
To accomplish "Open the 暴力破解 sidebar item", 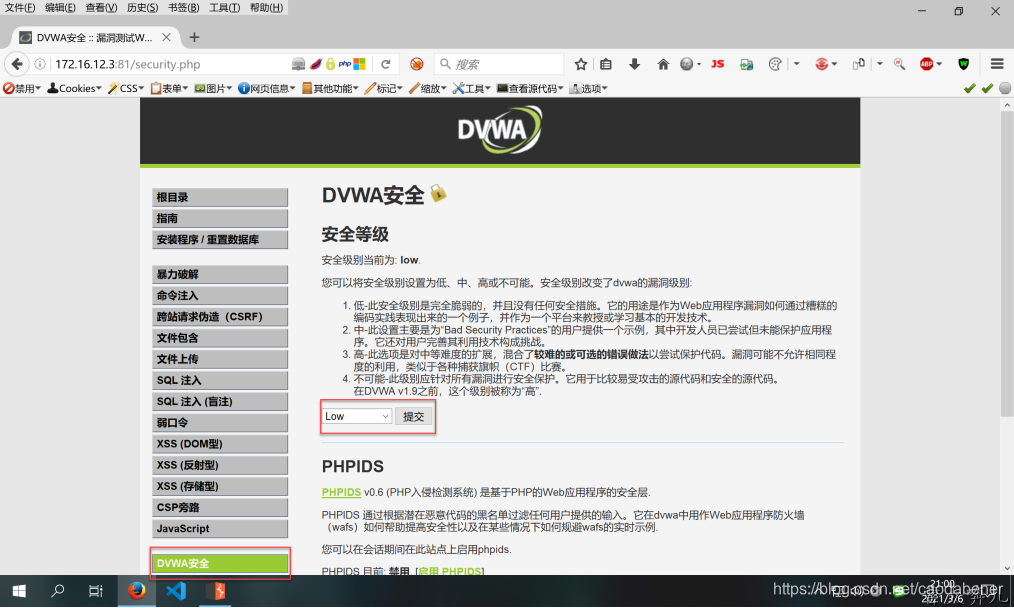I will click(x=220, y=274).
